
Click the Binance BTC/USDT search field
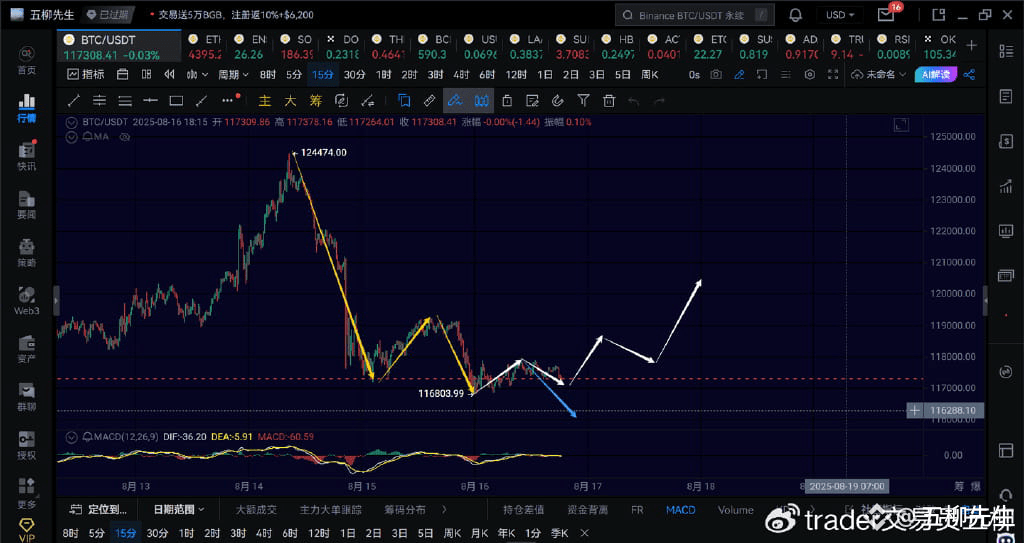tap(695, 15)
